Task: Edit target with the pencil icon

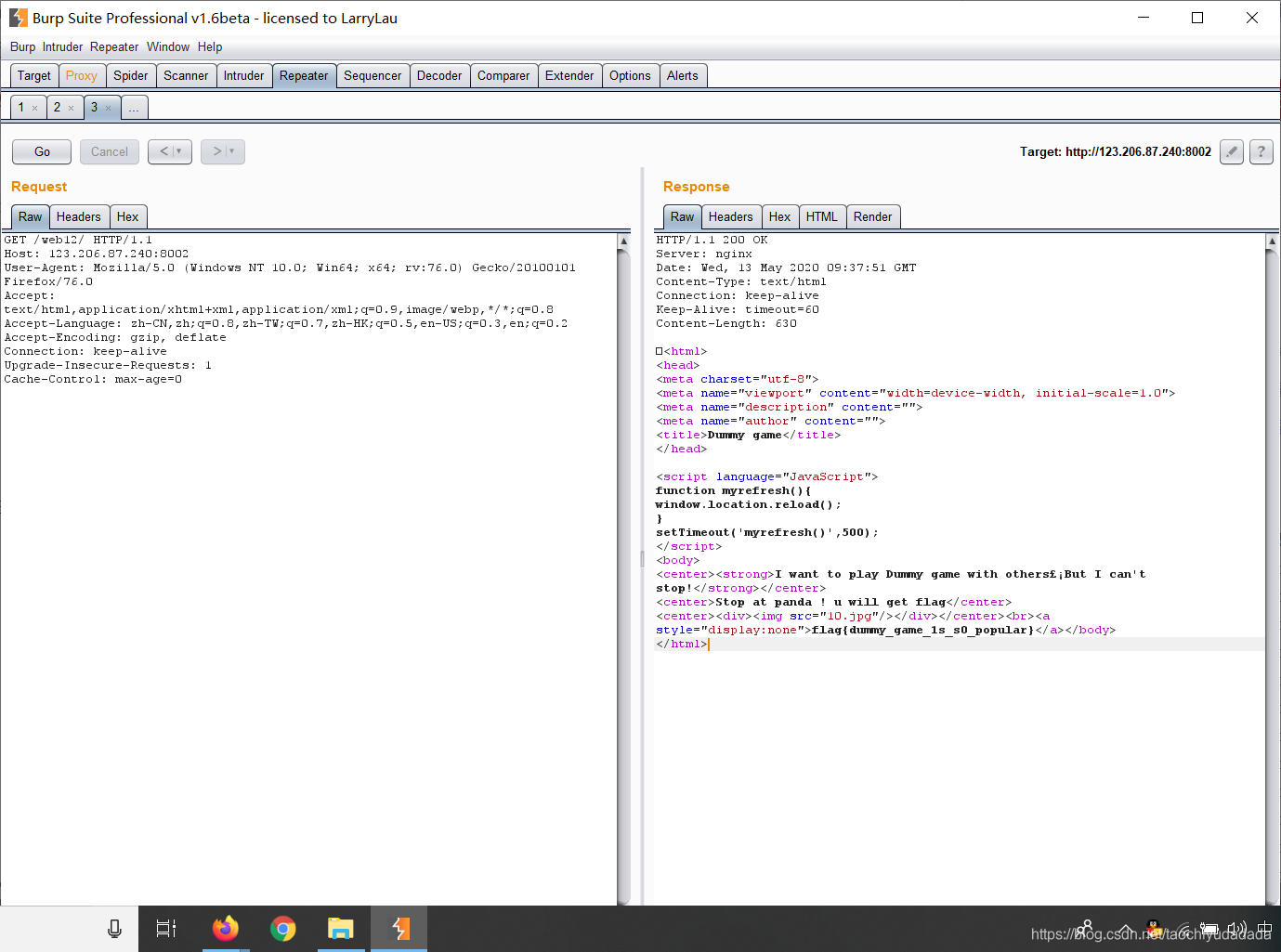Action: point(1231,151)
